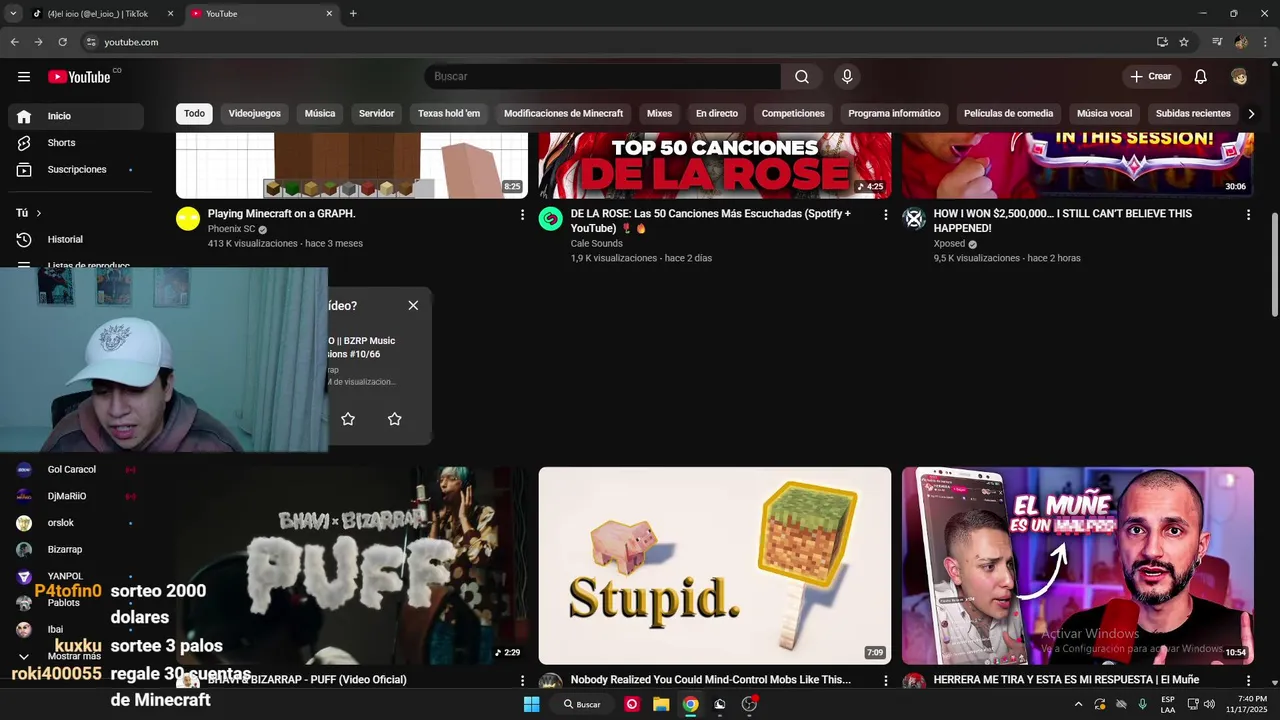Select the Películas de comedia chip
This screenshot has height=720, width=1280.
tap(1008, 114)
